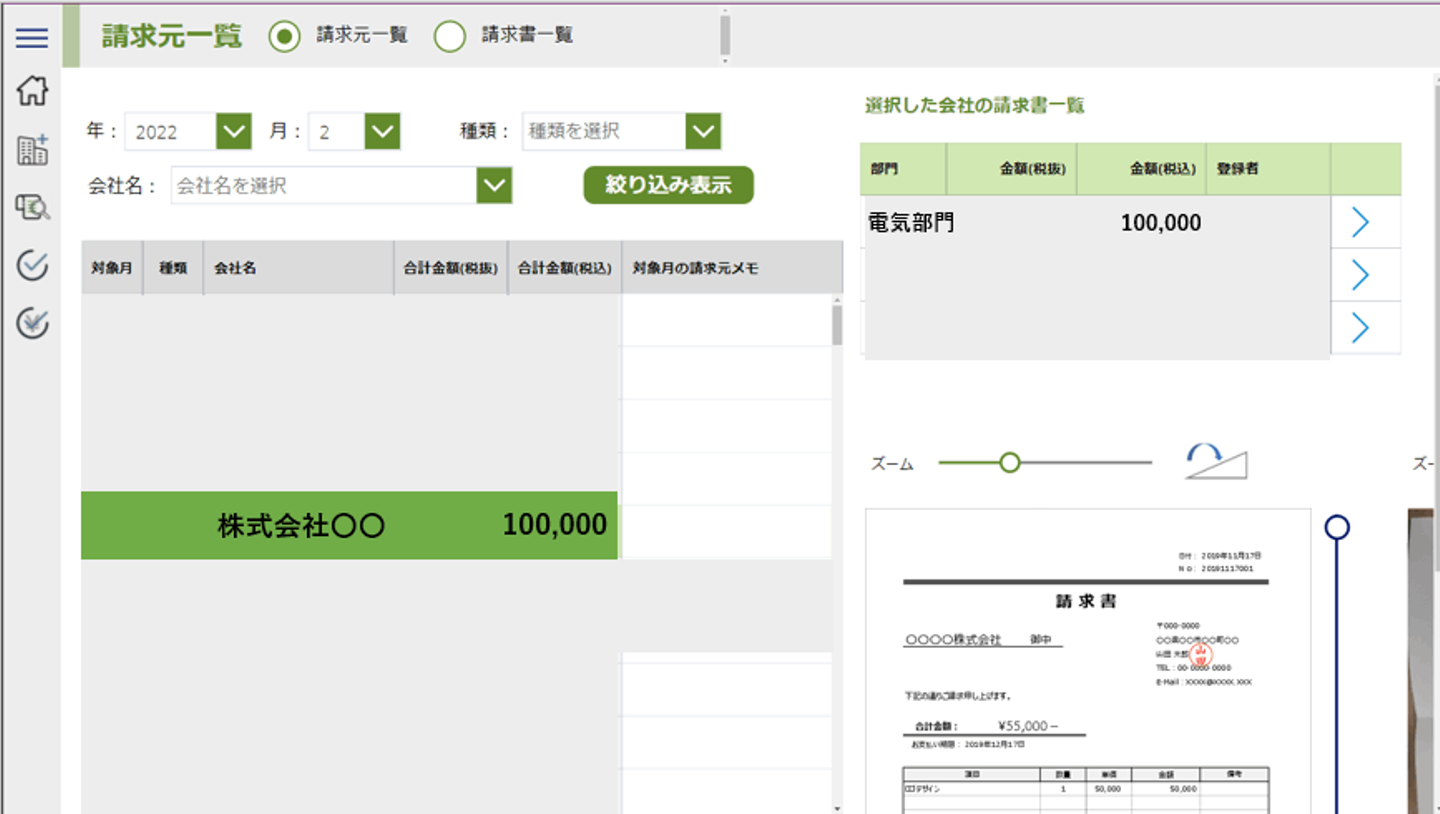The height and width of the screenshot is (814, 1440).
Task: Open the invoice search magnifier icon
Action: point(32,208)
